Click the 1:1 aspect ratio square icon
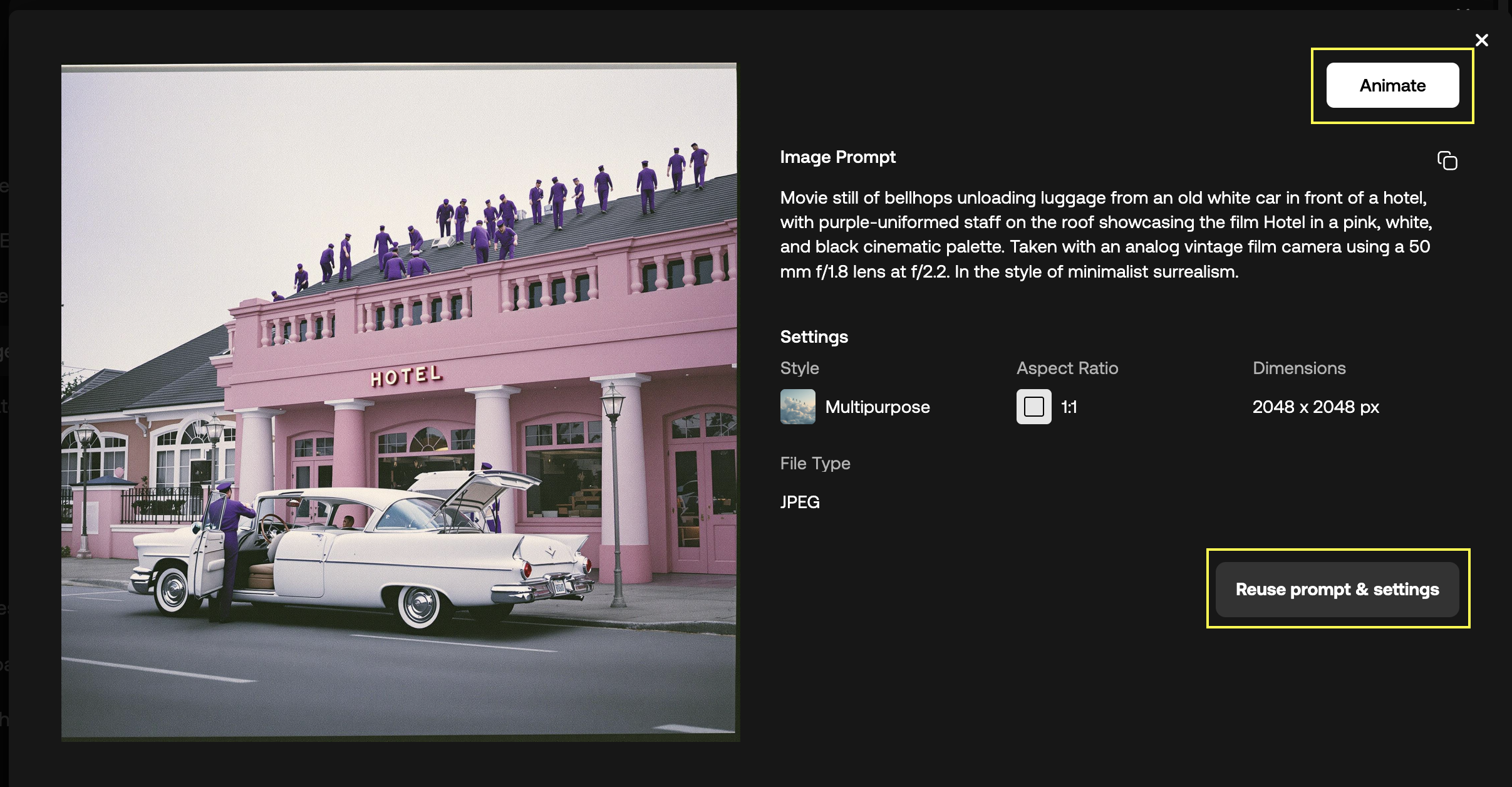The width and height of the screenshot is (1512, 787). tap(1034, 407)
